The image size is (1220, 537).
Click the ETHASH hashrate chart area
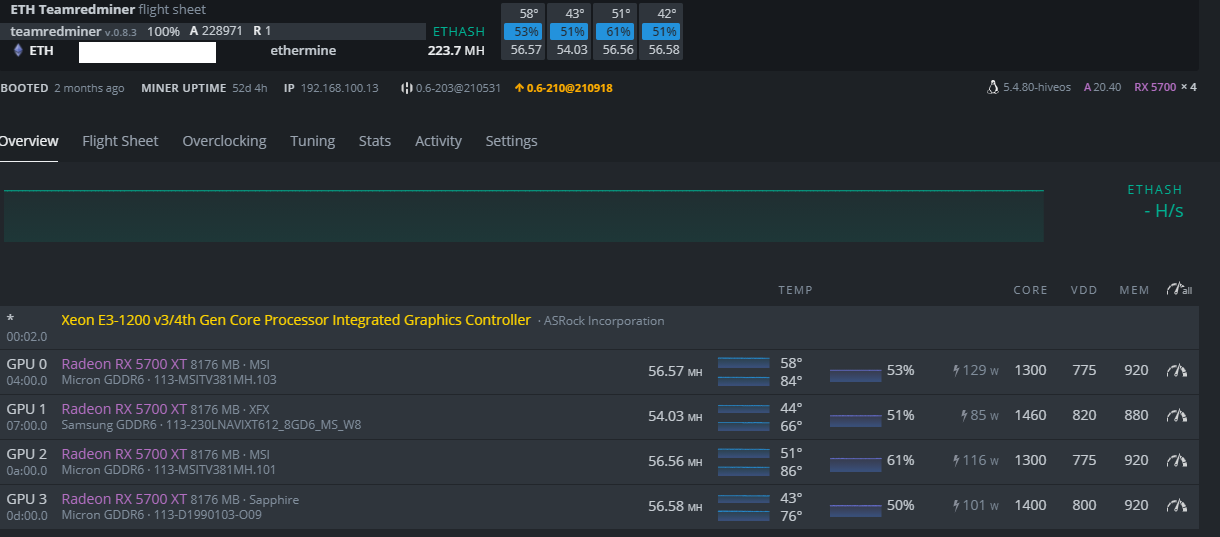[x=523, y=215]
